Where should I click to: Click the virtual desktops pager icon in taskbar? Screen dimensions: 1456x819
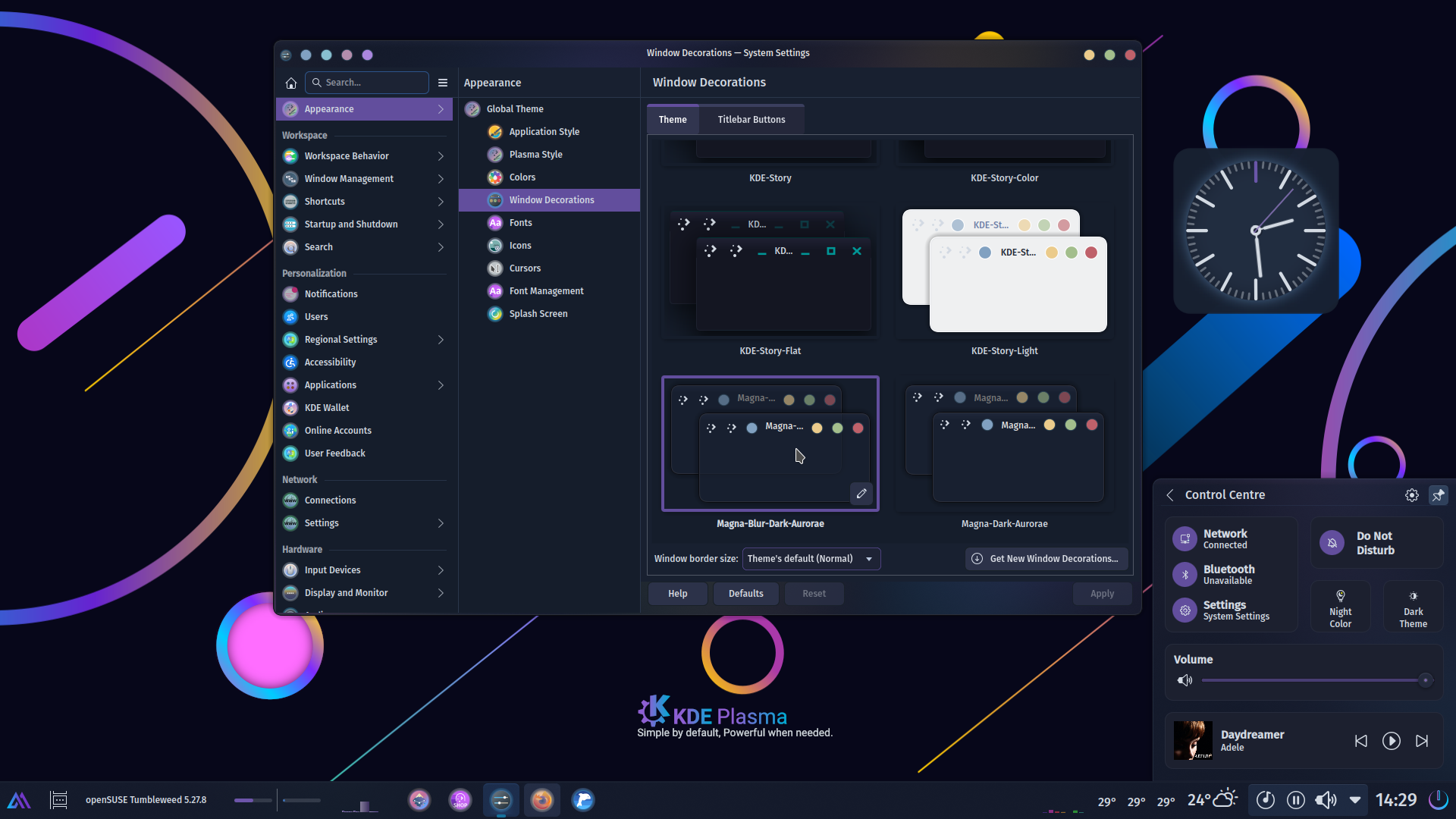(x=58, y=800)
